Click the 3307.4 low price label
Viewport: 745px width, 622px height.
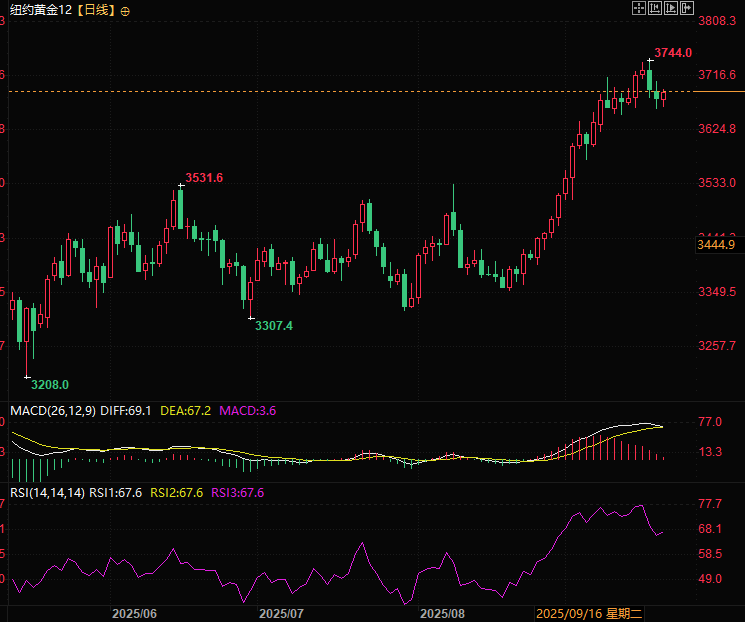pyautogui.click(x=274, y=326)
